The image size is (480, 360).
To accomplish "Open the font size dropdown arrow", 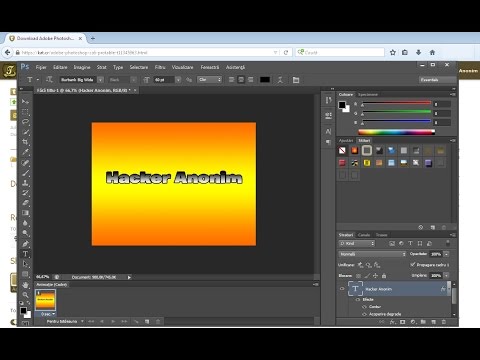I will pos(178,80).
